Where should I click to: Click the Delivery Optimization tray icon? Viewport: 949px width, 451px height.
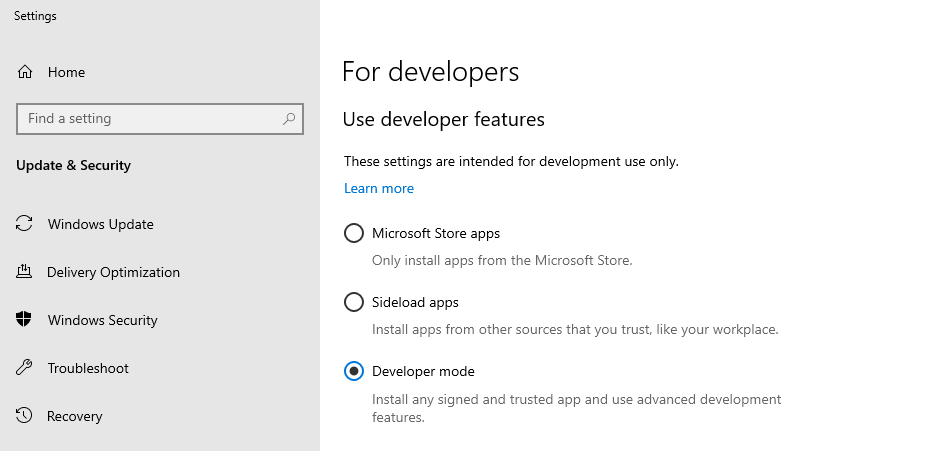[x=24, y=271]
